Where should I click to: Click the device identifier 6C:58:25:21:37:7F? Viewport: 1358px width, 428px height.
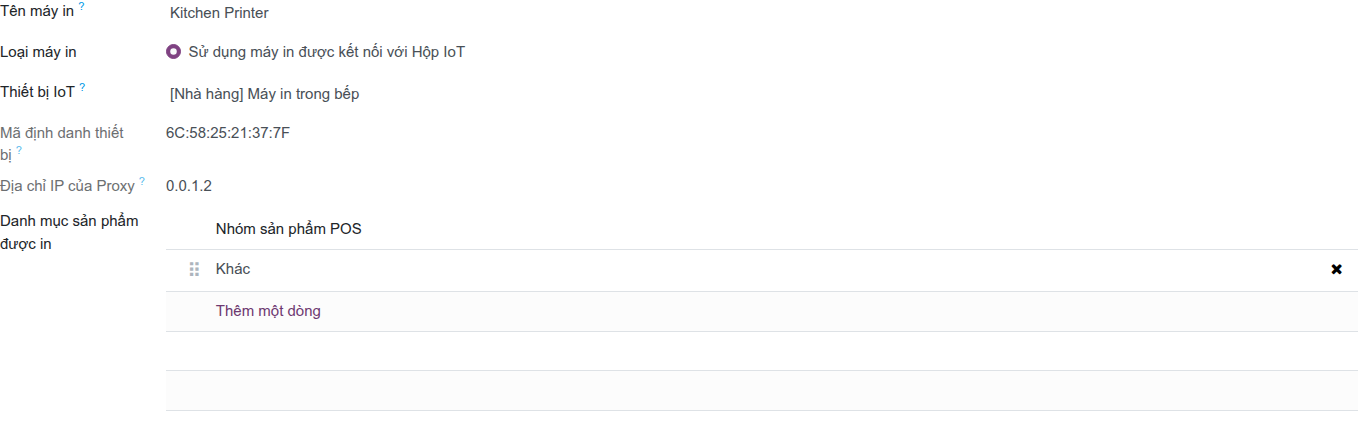pyautogui.click(x=228, y=133)
